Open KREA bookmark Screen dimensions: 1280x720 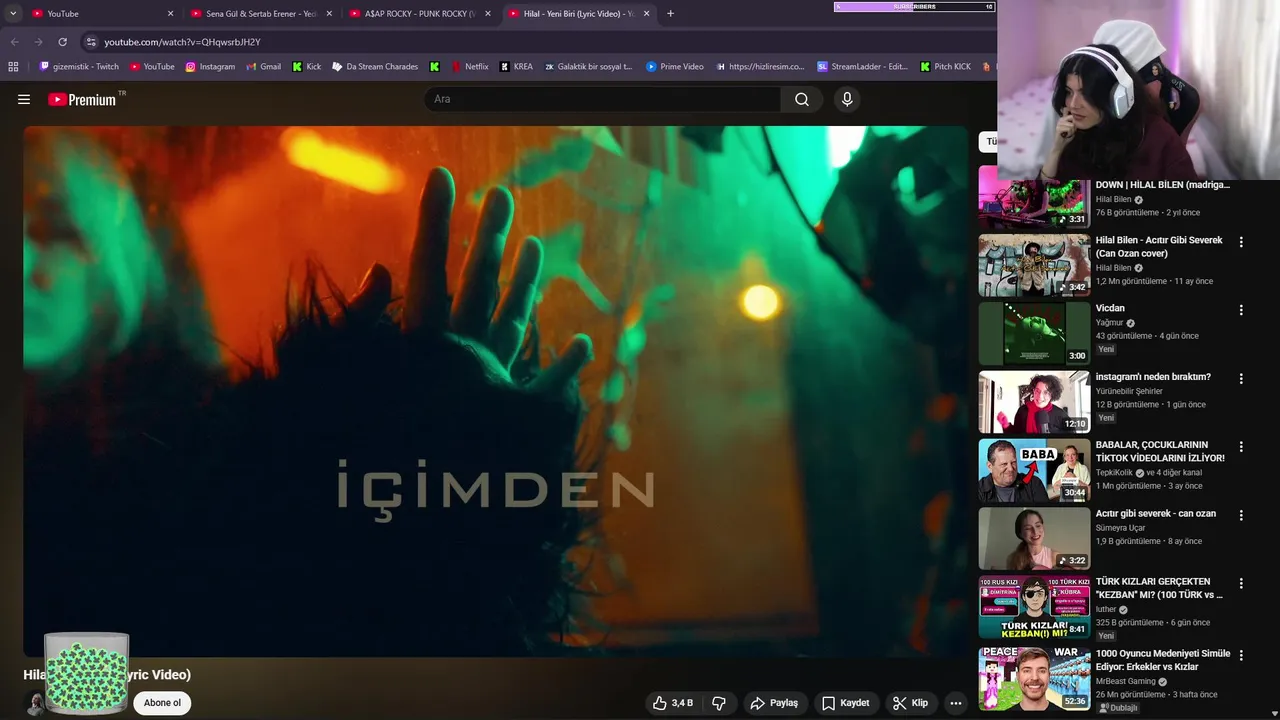coord(516,67)
